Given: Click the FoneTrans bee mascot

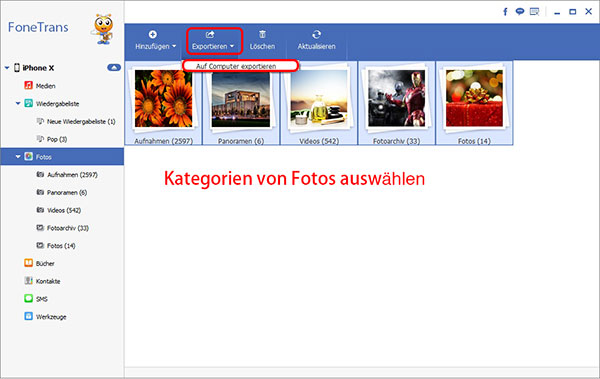Looking at the screenshot, I should pos(103,29).
